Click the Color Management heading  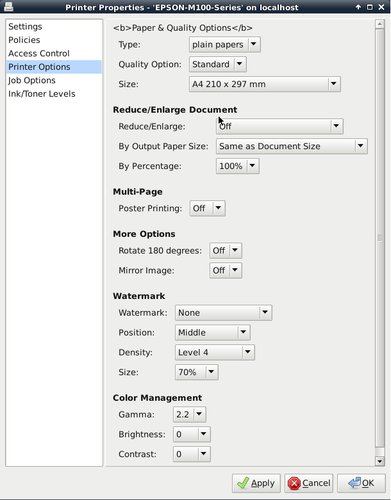(x=157, y=398)
